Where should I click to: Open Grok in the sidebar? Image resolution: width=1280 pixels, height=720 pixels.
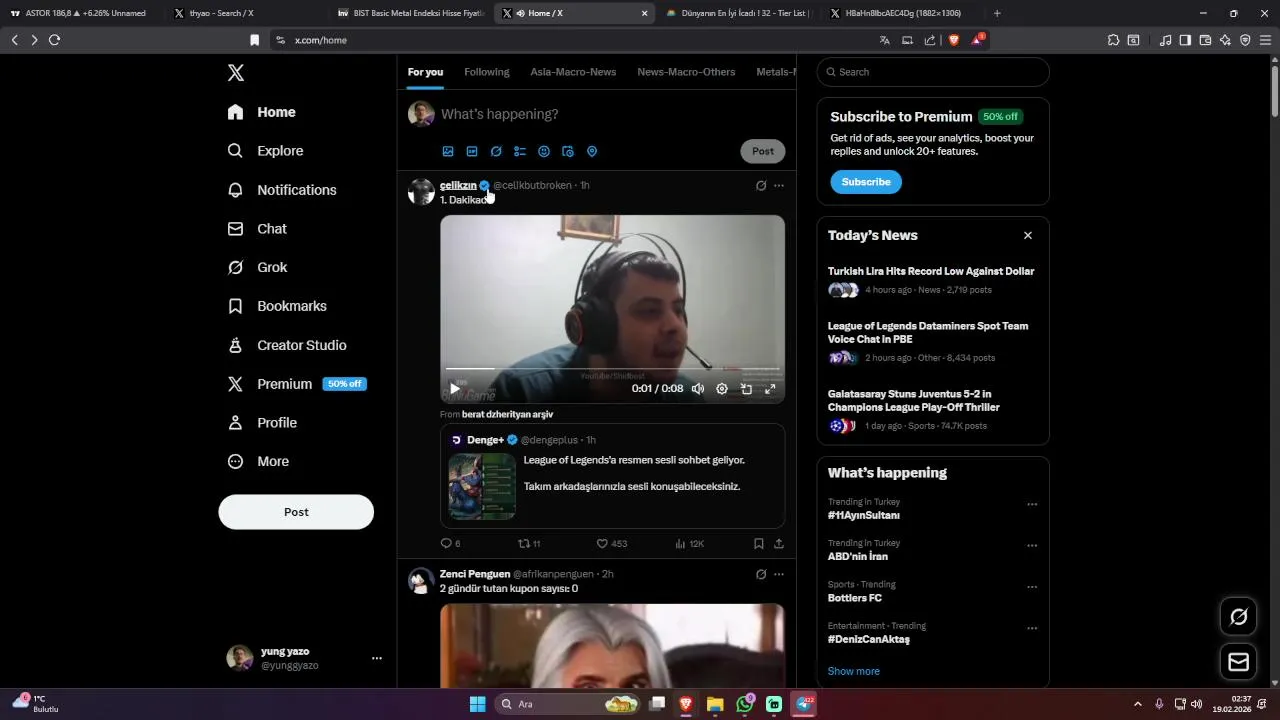257,268
